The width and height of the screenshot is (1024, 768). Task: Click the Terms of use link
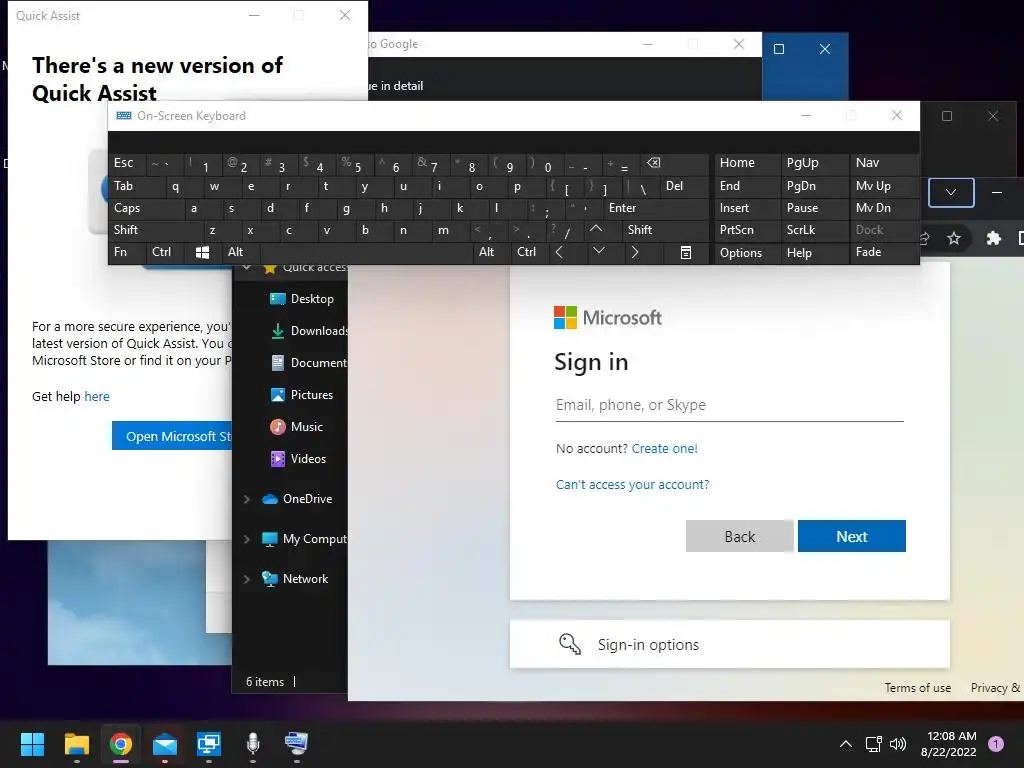pos(918,688)
